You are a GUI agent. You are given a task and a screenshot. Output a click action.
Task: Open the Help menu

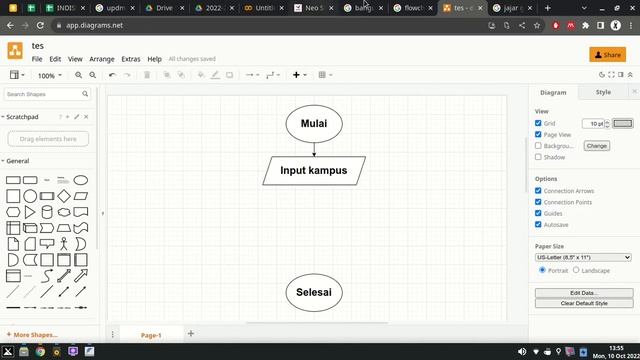tap(154, 59)
